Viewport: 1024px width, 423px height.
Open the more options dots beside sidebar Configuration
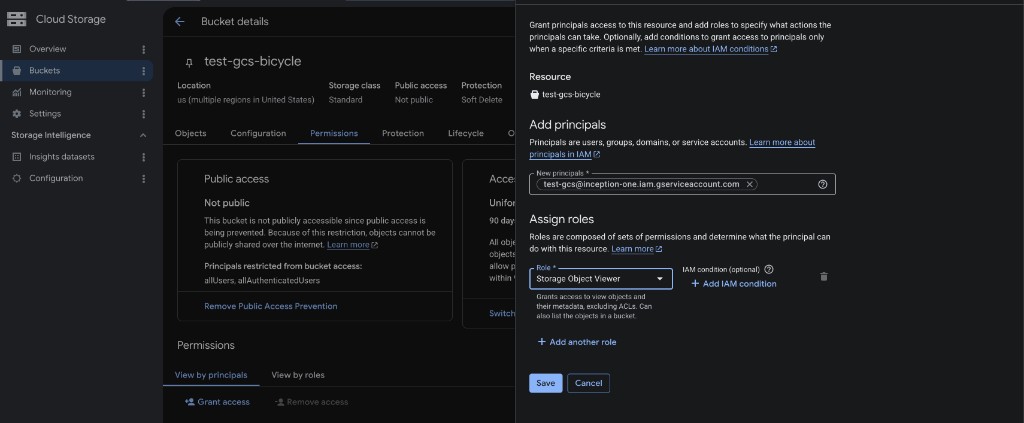click(144, 178)
